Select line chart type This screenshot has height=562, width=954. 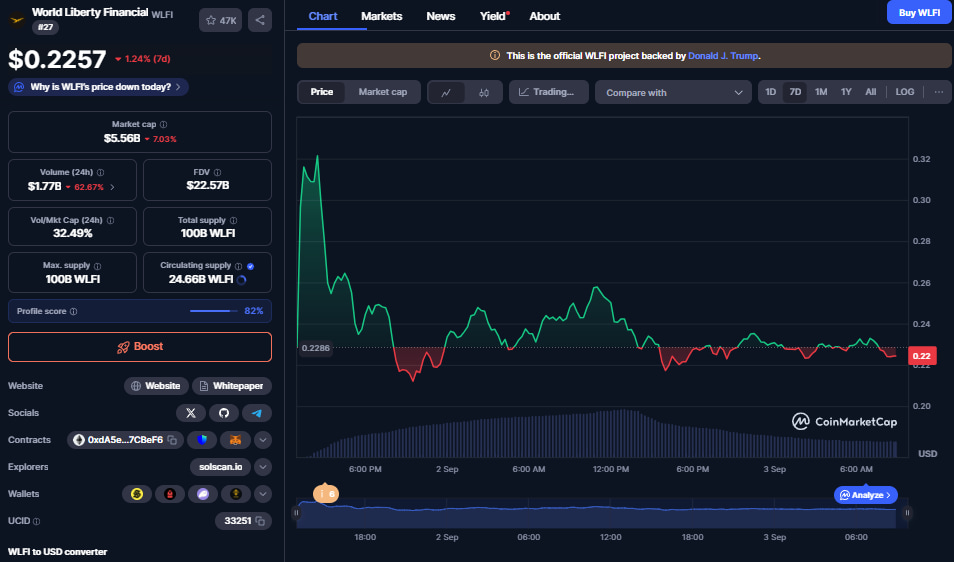(446, 92)
